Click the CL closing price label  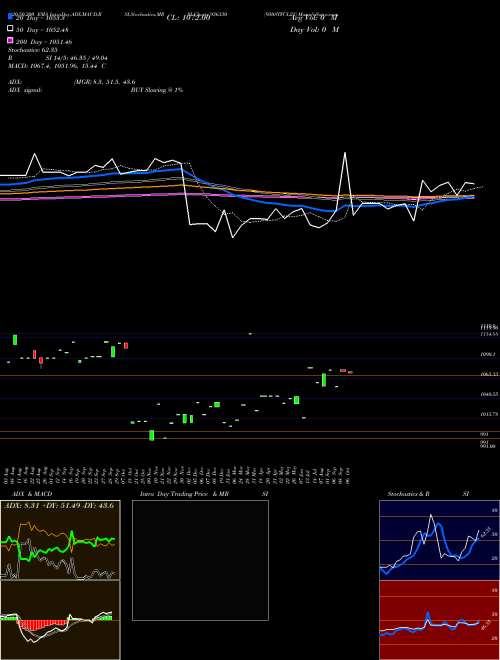point(188,18)
